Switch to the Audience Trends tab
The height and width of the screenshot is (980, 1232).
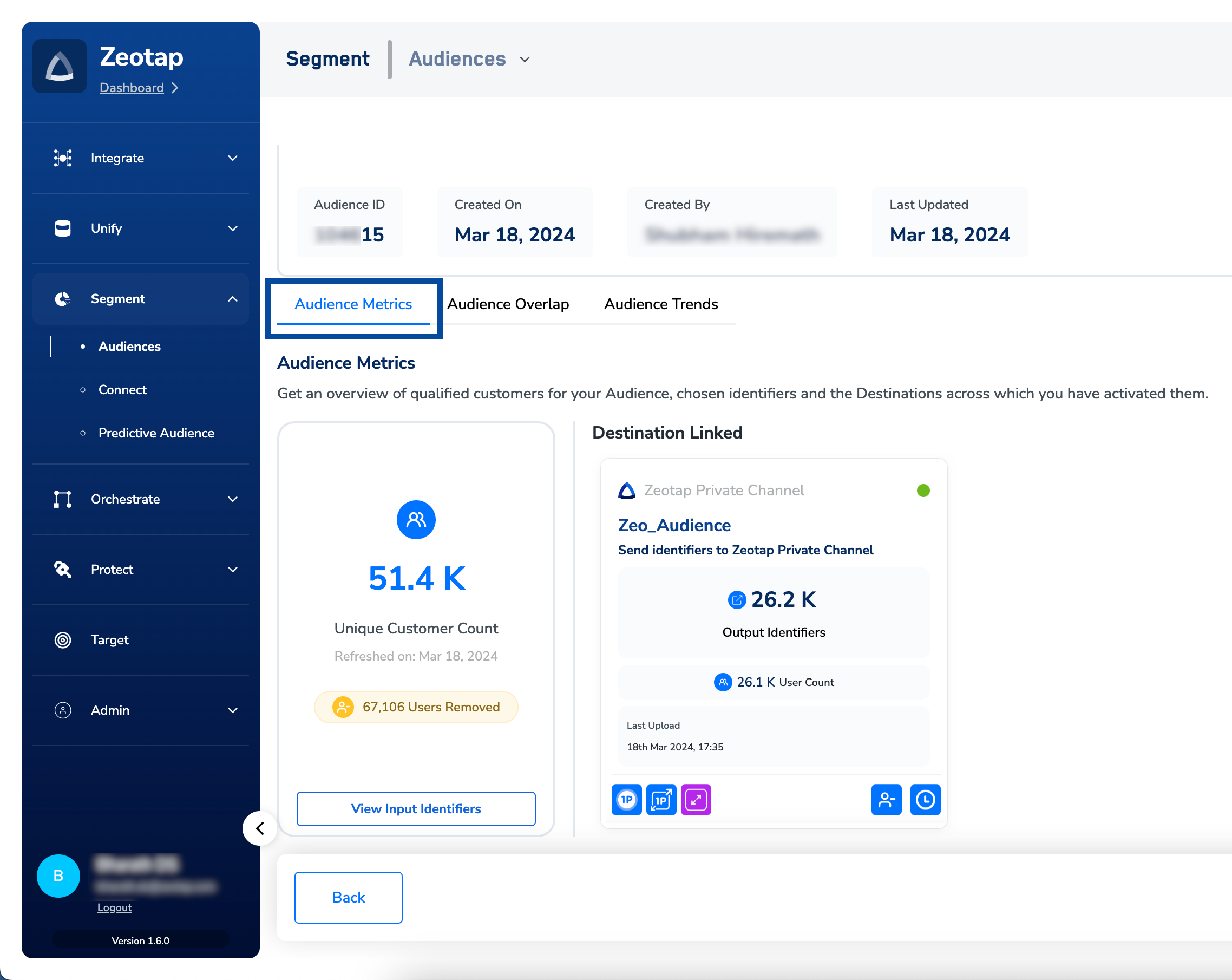(660, 303)
